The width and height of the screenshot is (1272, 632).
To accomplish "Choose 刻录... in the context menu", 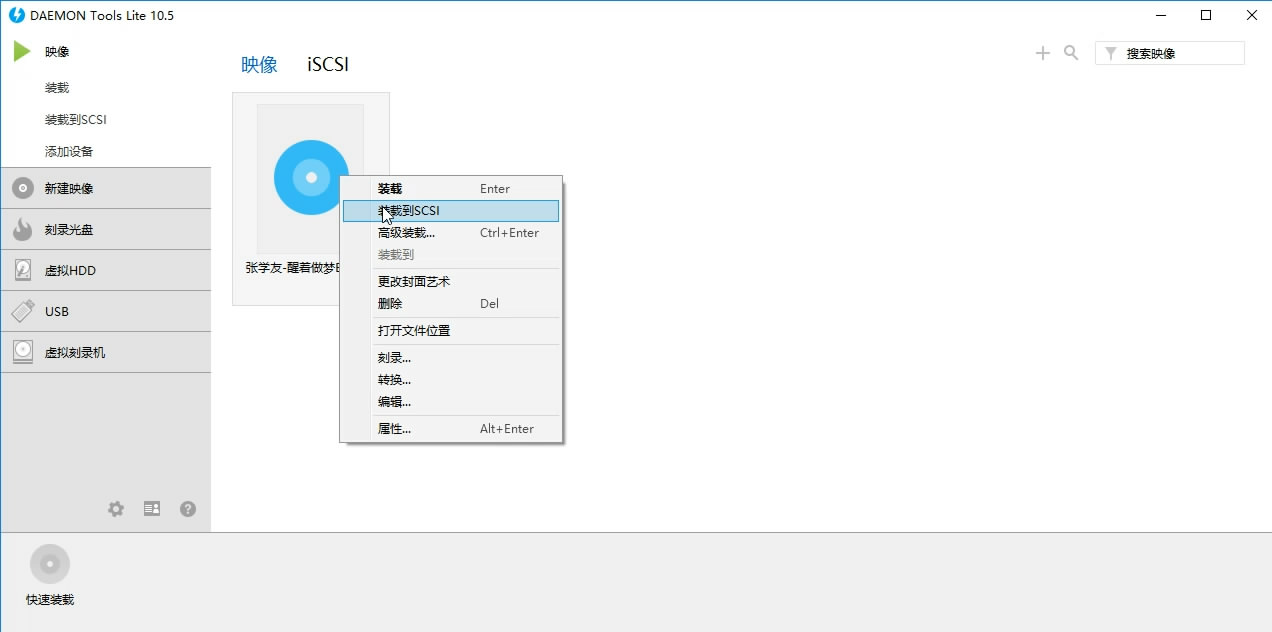I will [451, 357].
